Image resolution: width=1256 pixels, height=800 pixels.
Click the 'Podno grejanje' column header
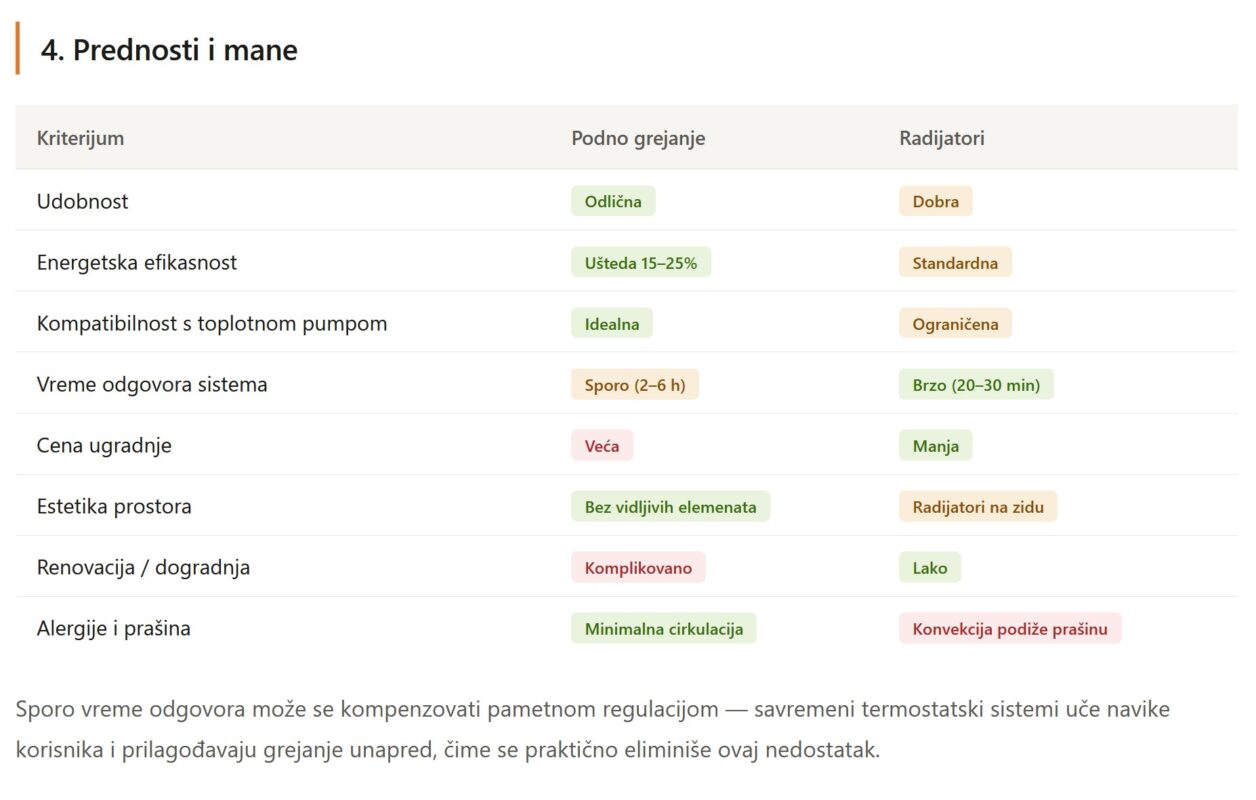click(638, 138)
